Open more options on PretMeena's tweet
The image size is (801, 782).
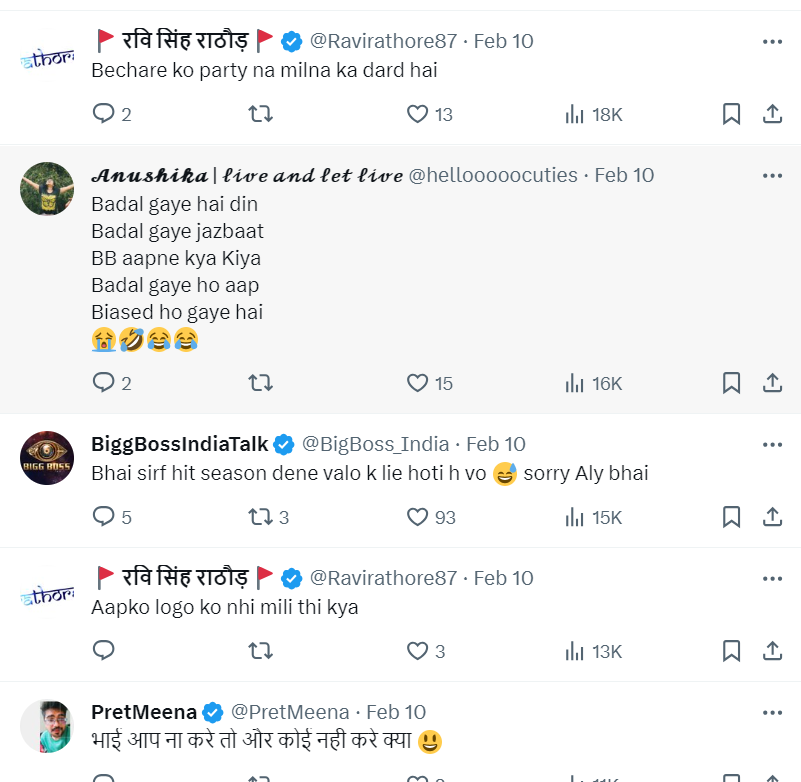pyautogui.click(x=772, y=712)
